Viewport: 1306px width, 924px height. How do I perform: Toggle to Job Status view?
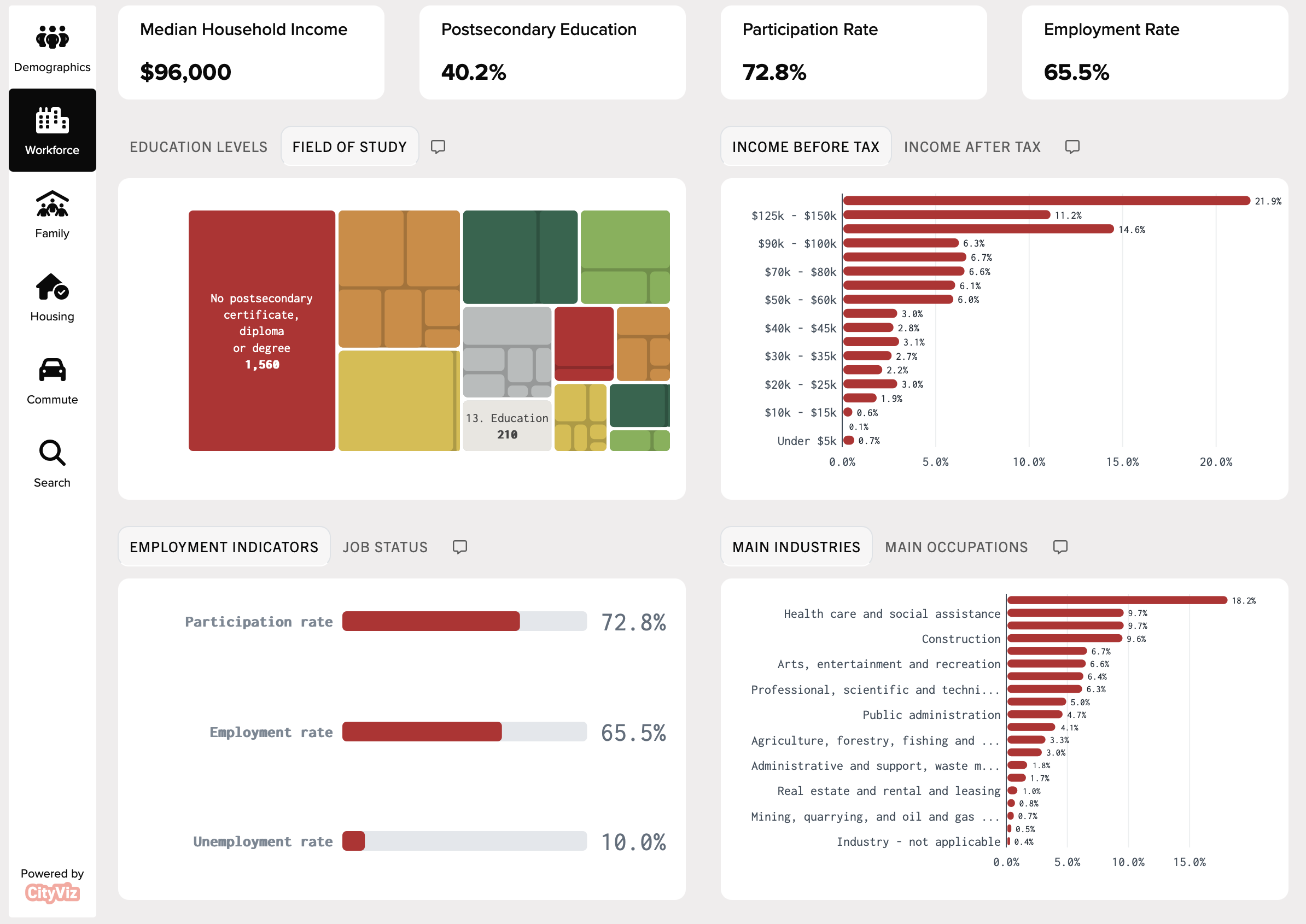coord(385,546)
